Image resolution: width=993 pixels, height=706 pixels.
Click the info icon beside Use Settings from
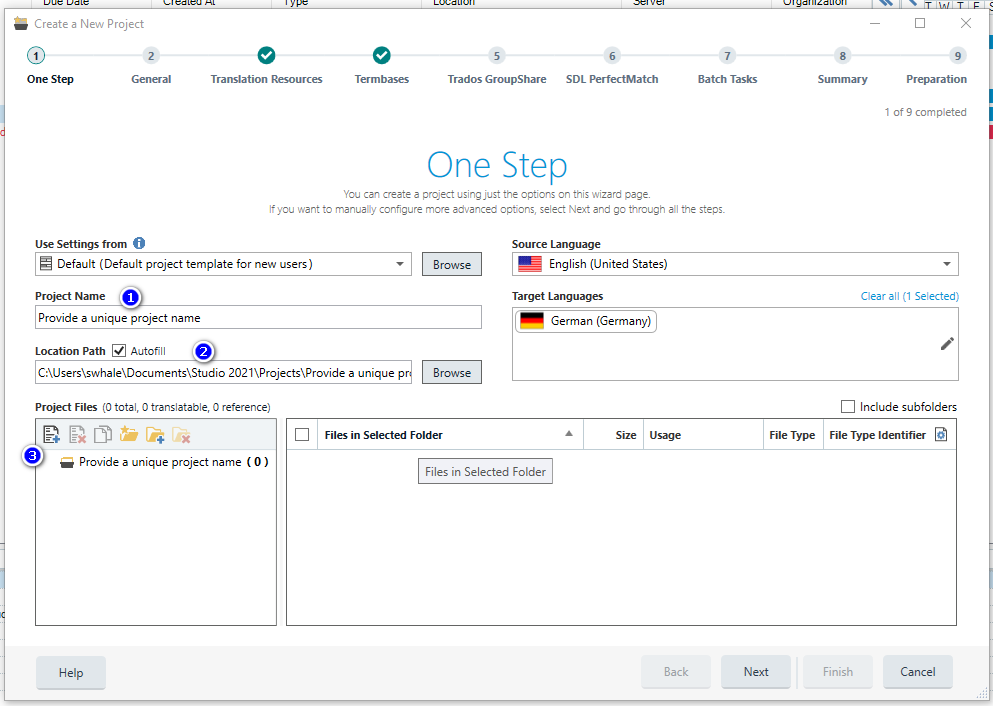[x=139, y=243]
